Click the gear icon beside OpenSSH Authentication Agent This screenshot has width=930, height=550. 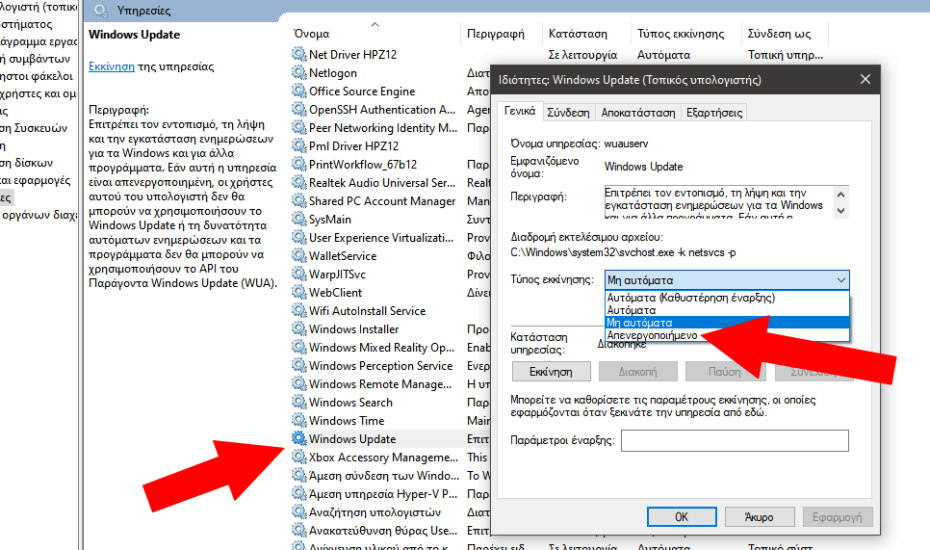point(299,109)
